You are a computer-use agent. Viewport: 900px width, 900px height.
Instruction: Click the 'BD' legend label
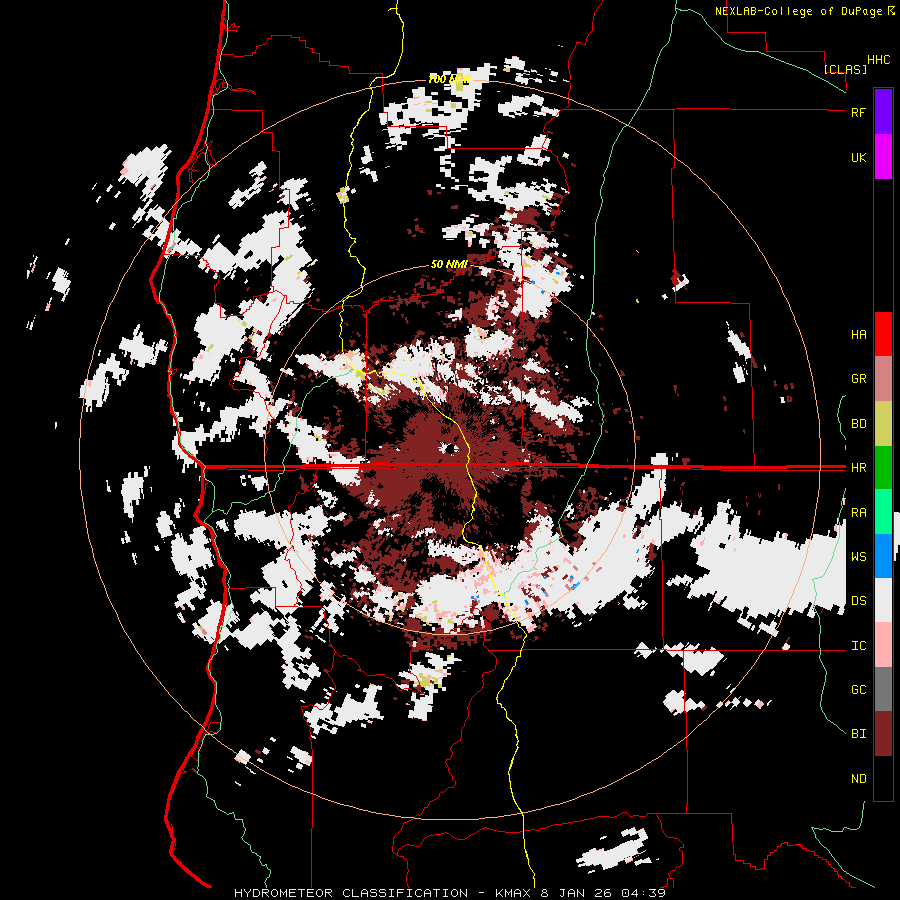click(858, 424)
